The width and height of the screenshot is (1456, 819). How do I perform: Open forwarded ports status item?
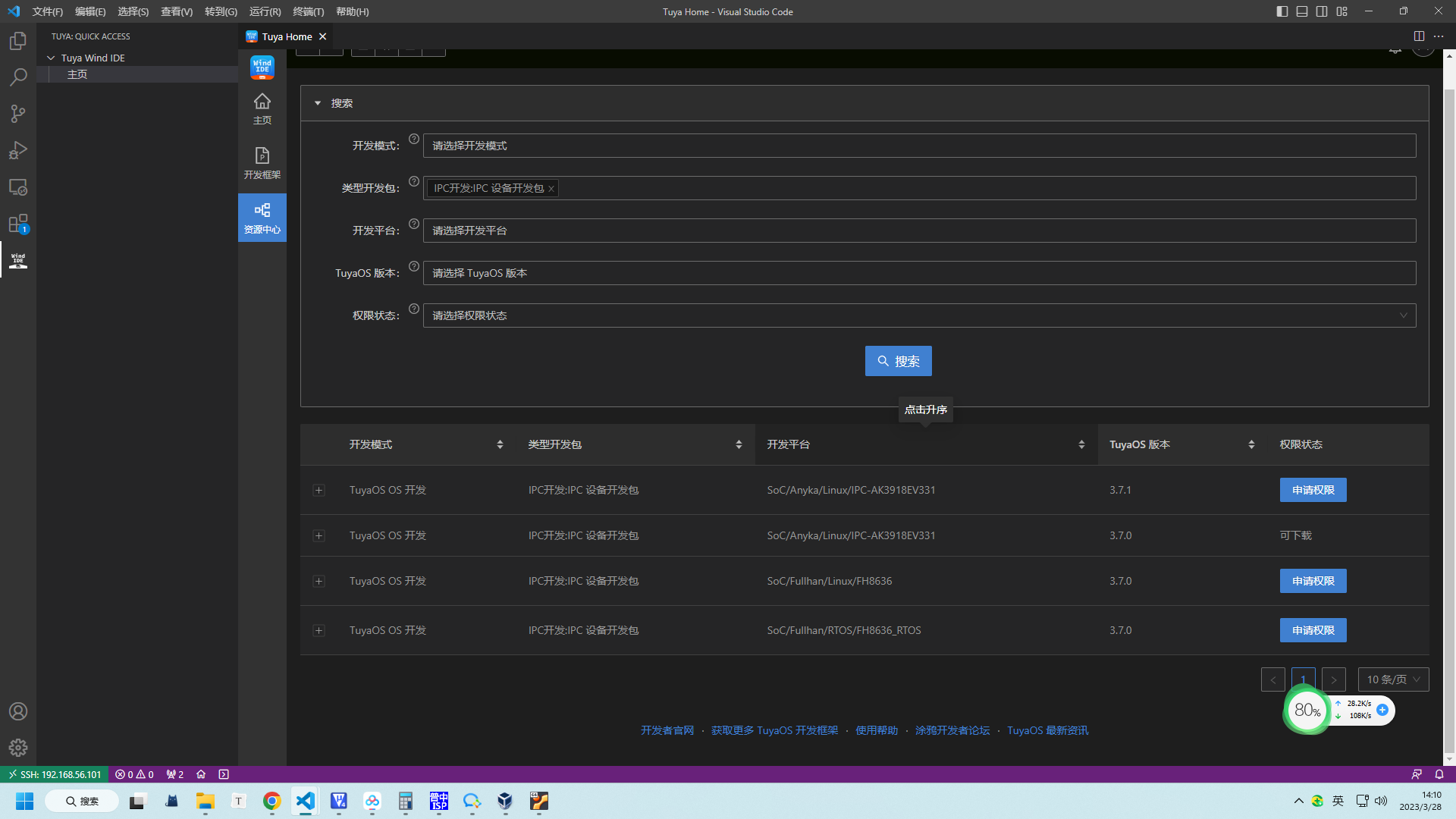click(175, 774)
